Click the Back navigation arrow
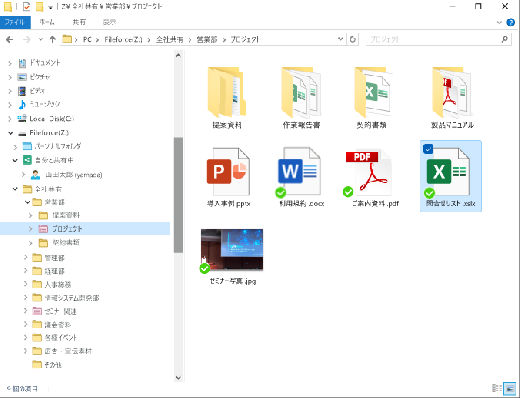The image size is (520, 398). pyautogui.click(x=10, y=40)
